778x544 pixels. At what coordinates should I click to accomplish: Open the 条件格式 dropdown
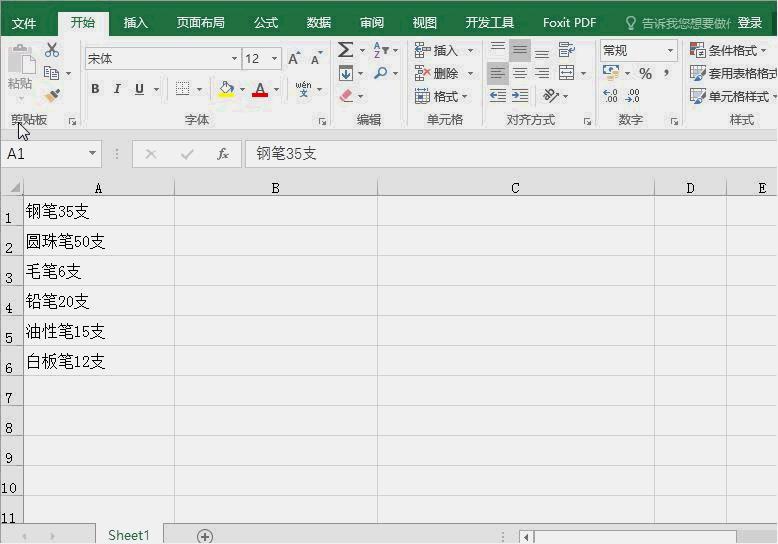pyautogui.click(x=728, y=50)
